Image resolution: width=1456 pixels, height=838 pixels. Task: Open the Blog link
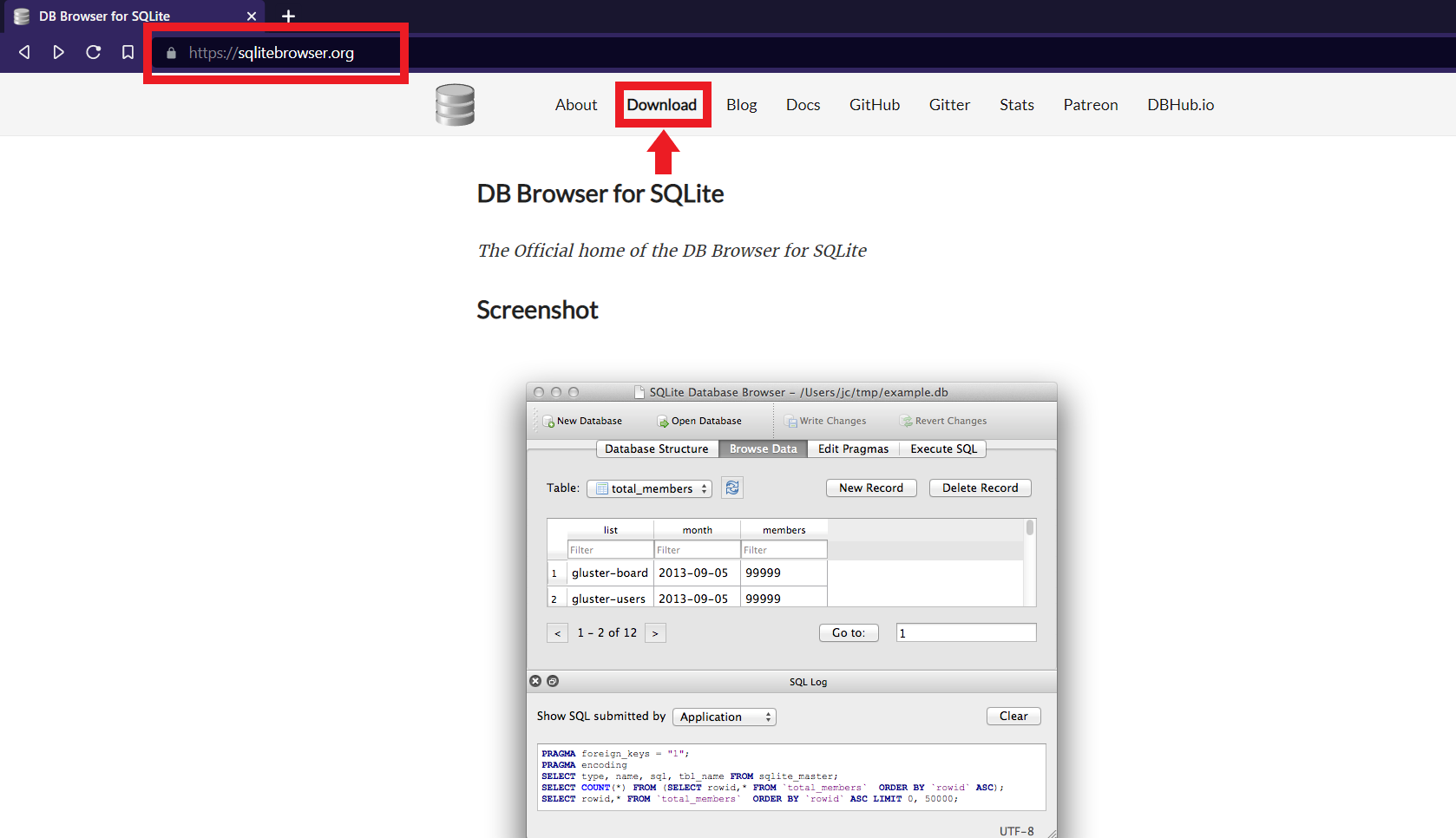[741, 105]
